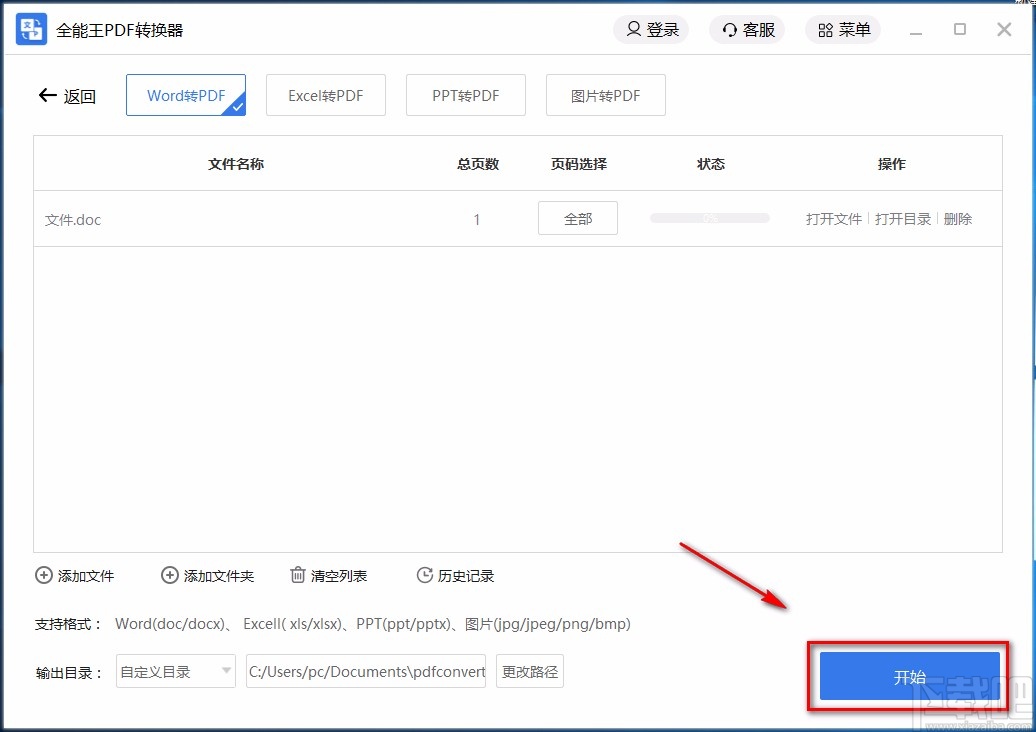Click the progress bar for 文件.doc
1036x732 pixels.
[709, 217]
